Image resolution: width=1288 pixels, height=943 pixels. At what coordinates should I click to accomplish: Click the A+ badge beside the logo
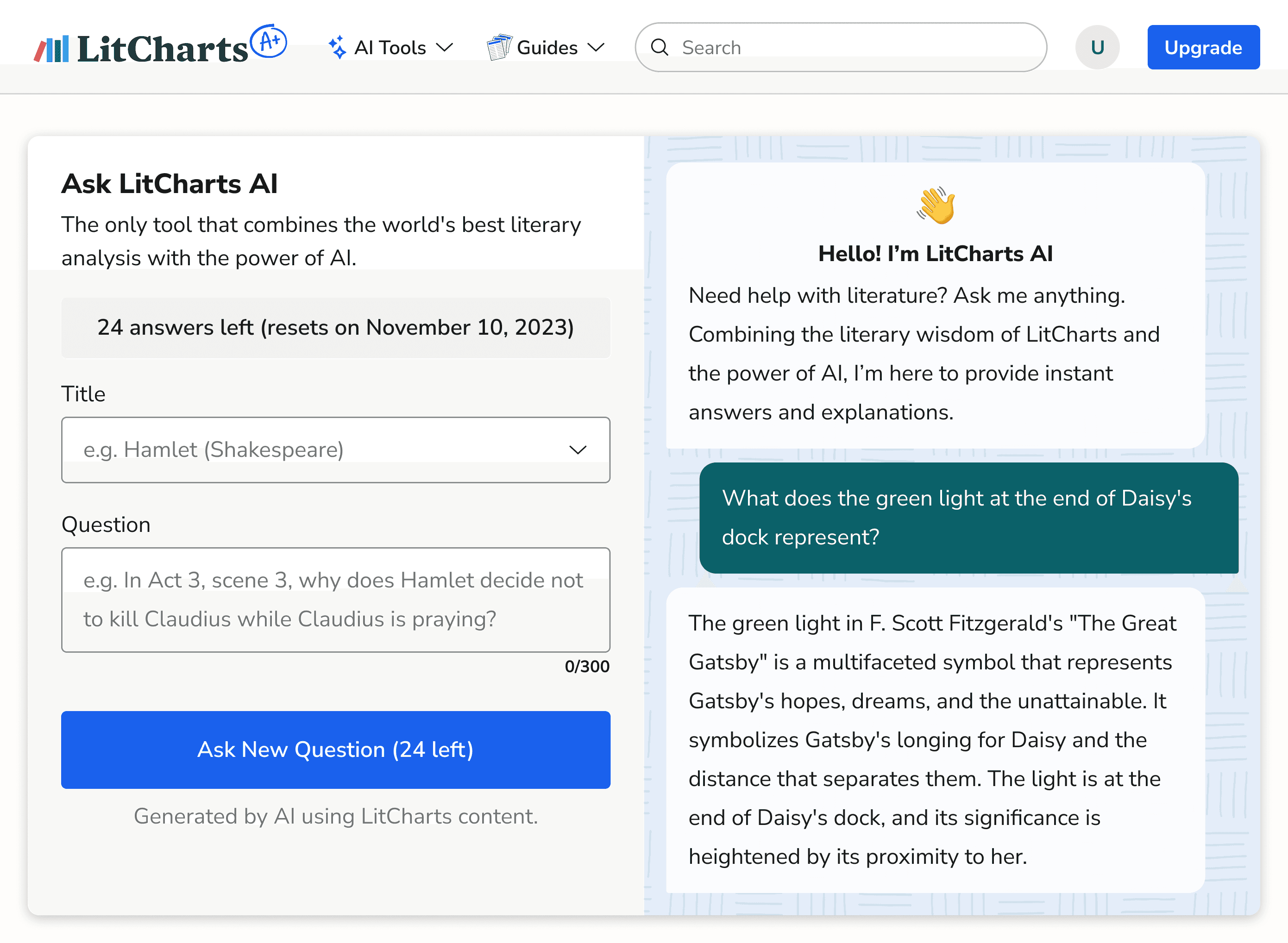[x=268, y=41]
